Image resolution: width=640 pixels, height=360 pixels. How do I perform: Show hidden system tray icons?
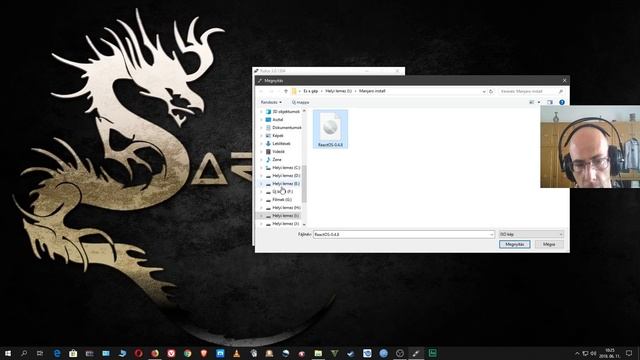click(x=577, y=353)
